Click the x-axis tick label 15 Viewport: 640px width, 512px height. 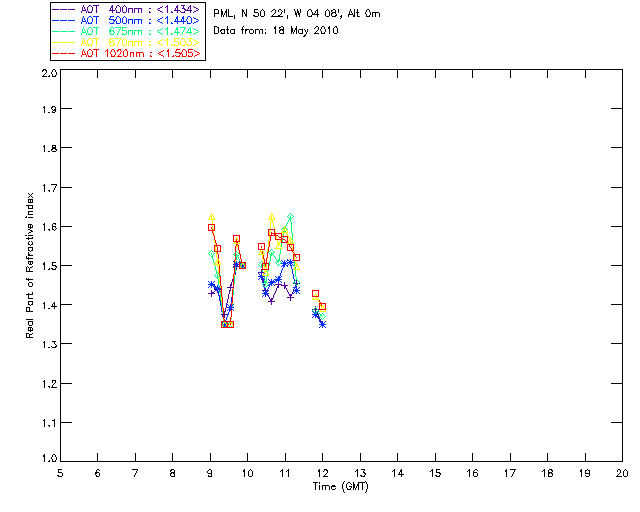(435, 473)
